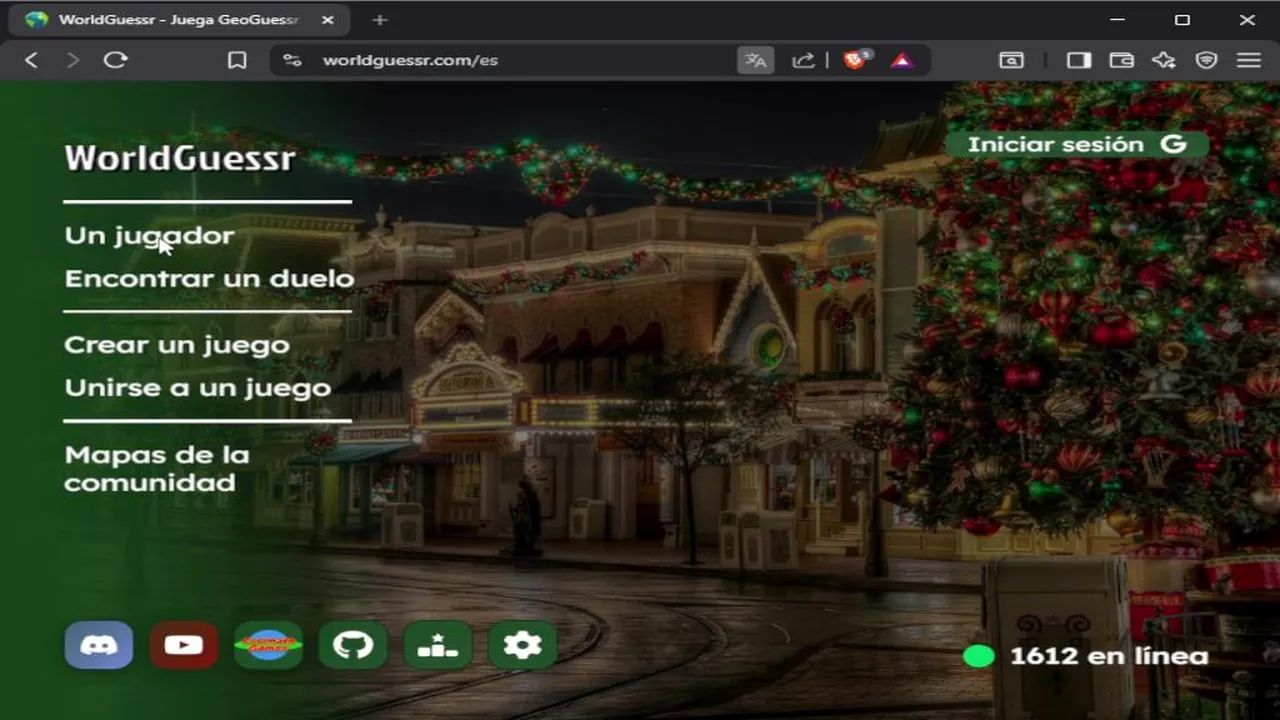Open the Leo AI sparkle icon
The height and width of the screenshot is (720, 1280).
[x=1164, y=60]
